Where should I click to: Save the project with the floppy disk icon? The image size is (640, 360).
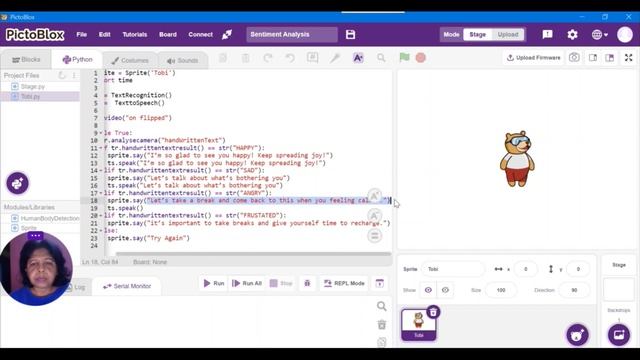coord(350,35)
